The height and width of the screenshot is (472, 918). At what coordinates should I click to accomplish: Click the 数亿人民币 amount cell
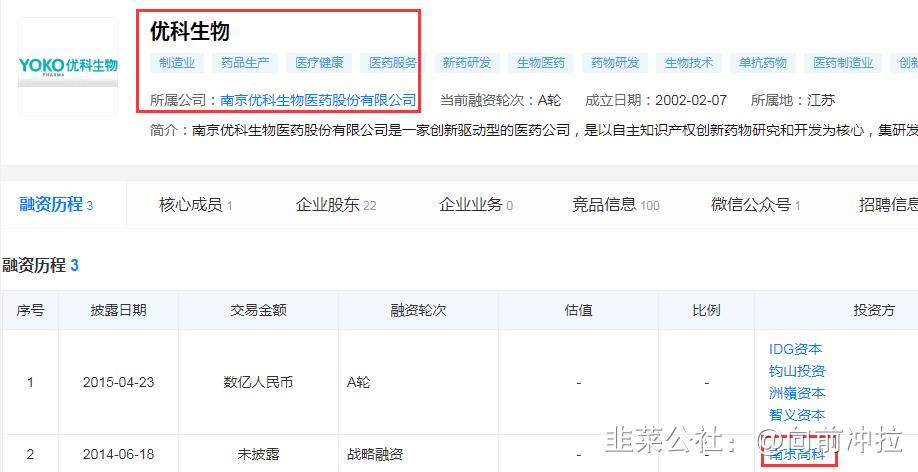(x=258, y=382)
